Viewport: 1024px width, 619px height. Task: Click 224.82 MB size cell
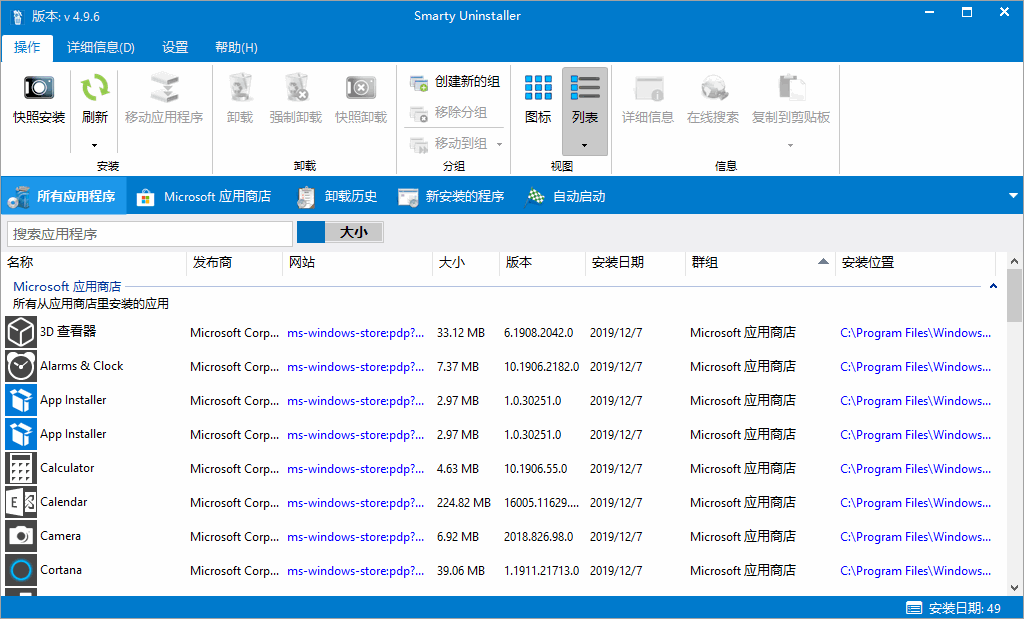pos(464,502)
